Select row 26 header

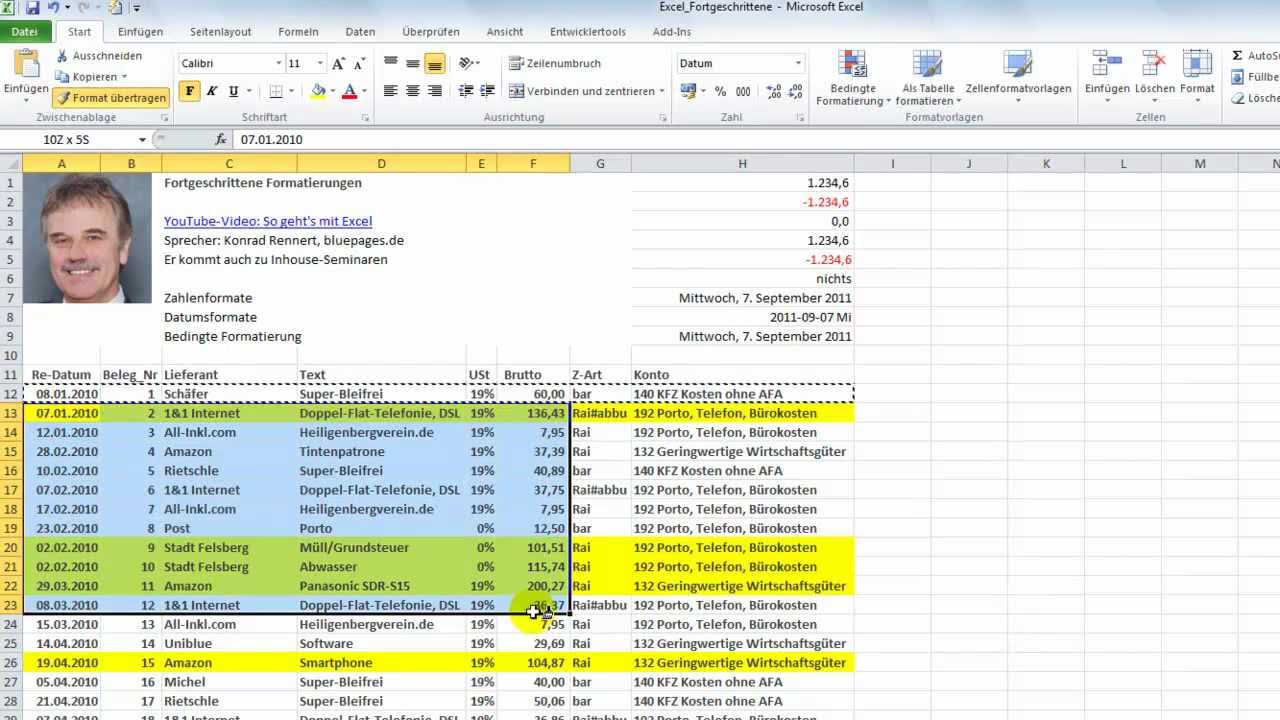coord(11,663)
